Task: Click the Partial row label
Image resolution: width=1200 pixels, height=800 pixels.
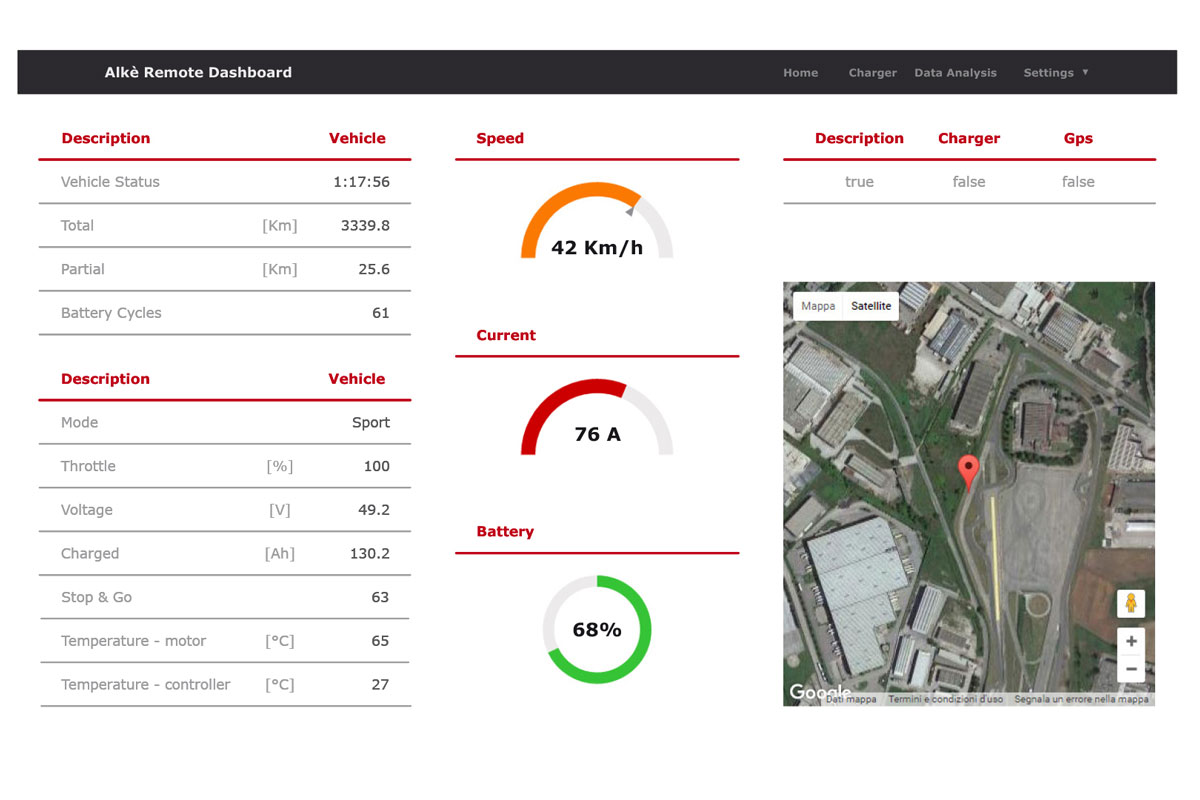Action: click(83, 270)
